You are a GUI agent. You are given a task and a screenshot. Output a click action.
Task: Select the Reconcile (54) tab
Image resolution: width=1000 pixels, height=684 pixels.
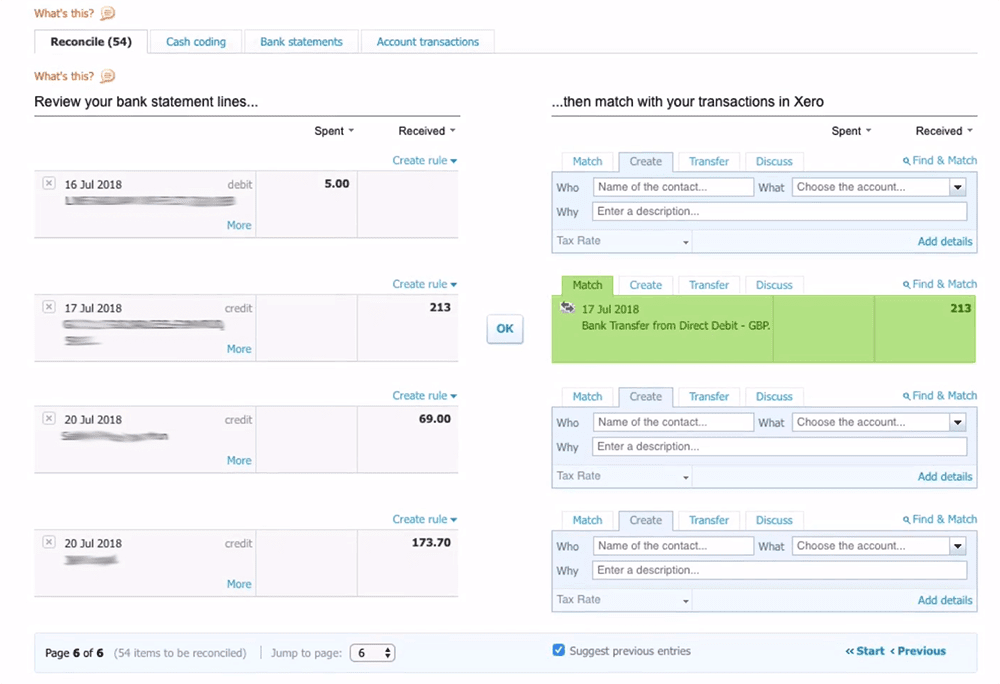tap(91, 41)
